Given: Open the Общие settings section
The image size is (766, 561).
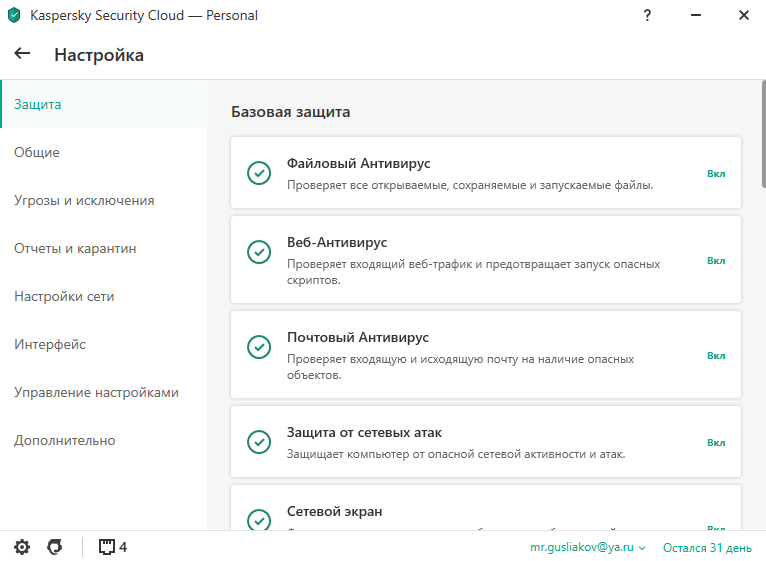Looking at the screenshot, I should click(x=37, y=152).
